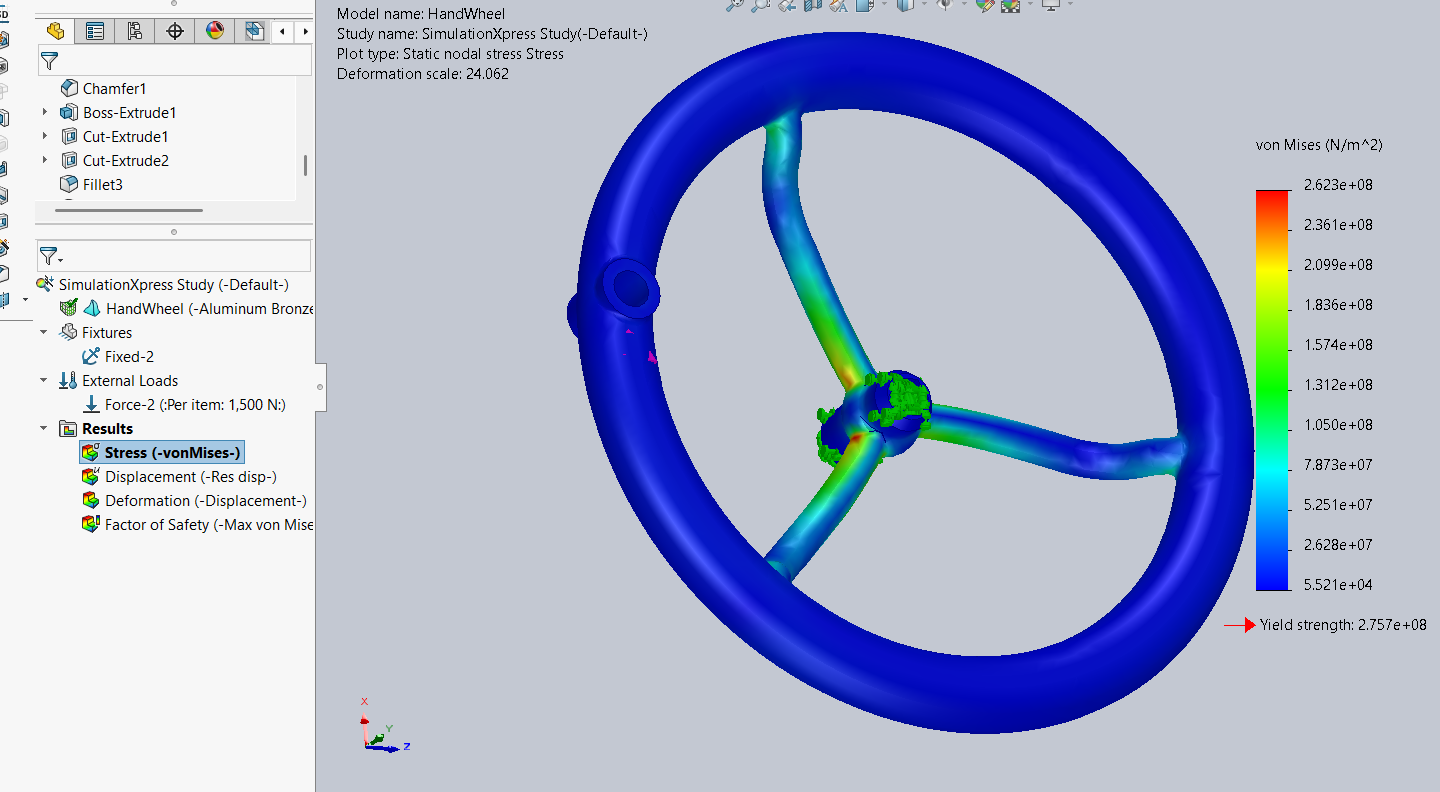Click the FeatureManager filter funnel icon
This screenshot has width=1440, height=792.
click(x=49, y=62)
